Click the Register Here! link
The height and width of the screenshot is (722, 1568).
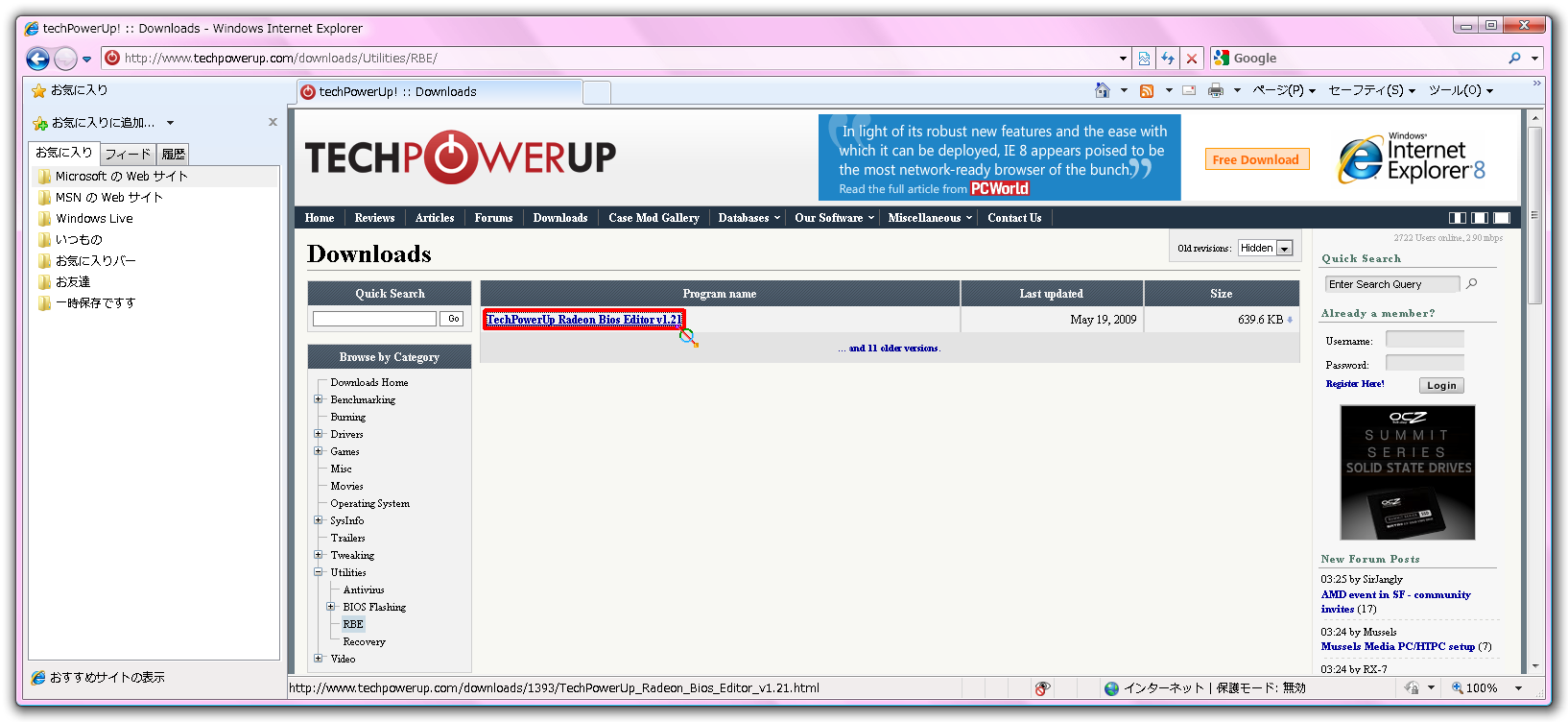(1355, 384)
